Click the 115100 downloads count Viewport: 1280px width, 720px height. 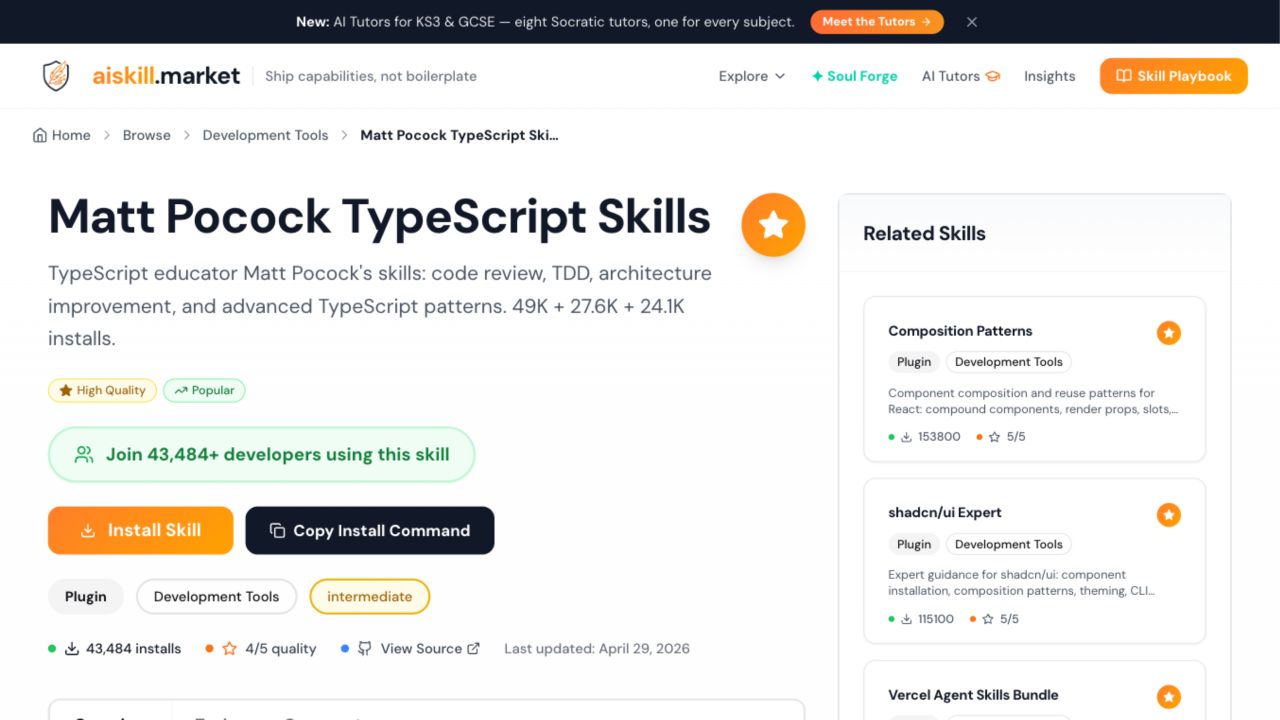[x=936, y=619]
